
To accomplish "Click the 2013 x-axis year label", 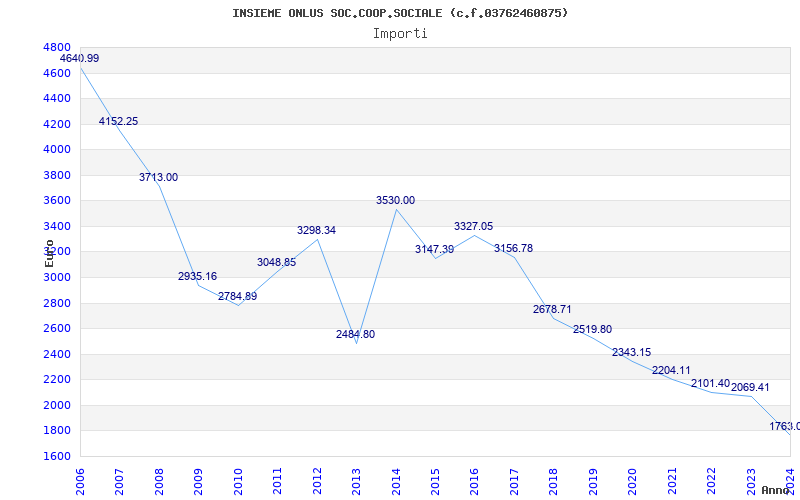I will [x=356, y=482].
